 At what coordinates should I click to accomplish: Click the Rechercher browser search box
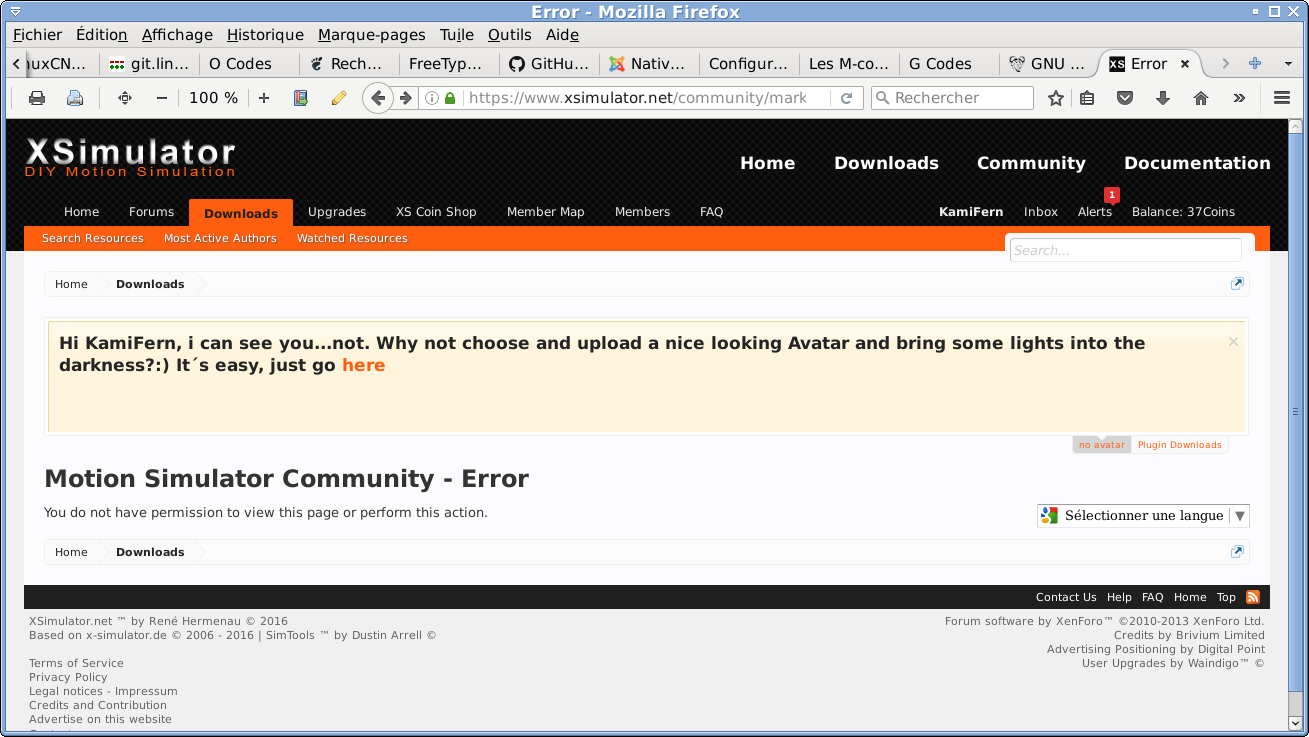(952, 98)
